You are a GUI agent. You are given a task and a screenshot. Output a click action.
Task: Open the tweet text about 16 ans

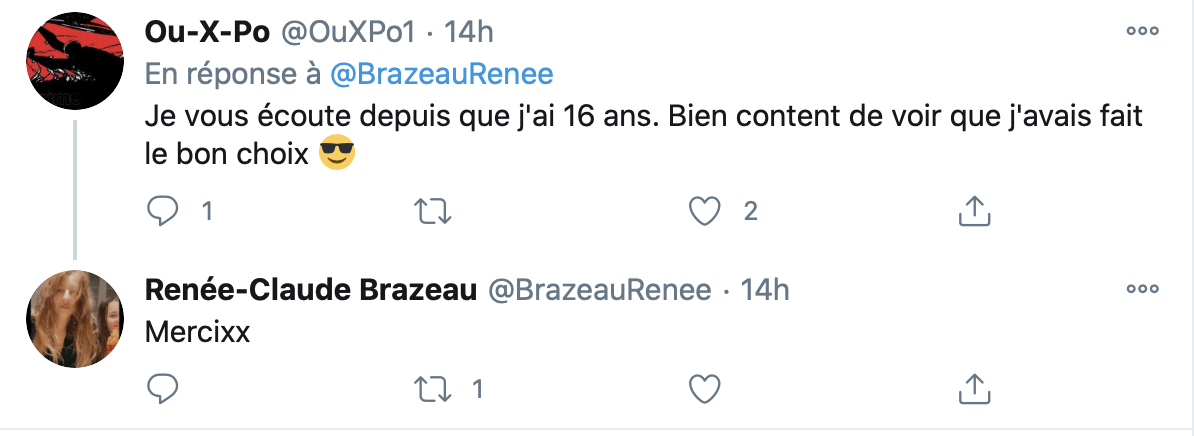(644, 137)
